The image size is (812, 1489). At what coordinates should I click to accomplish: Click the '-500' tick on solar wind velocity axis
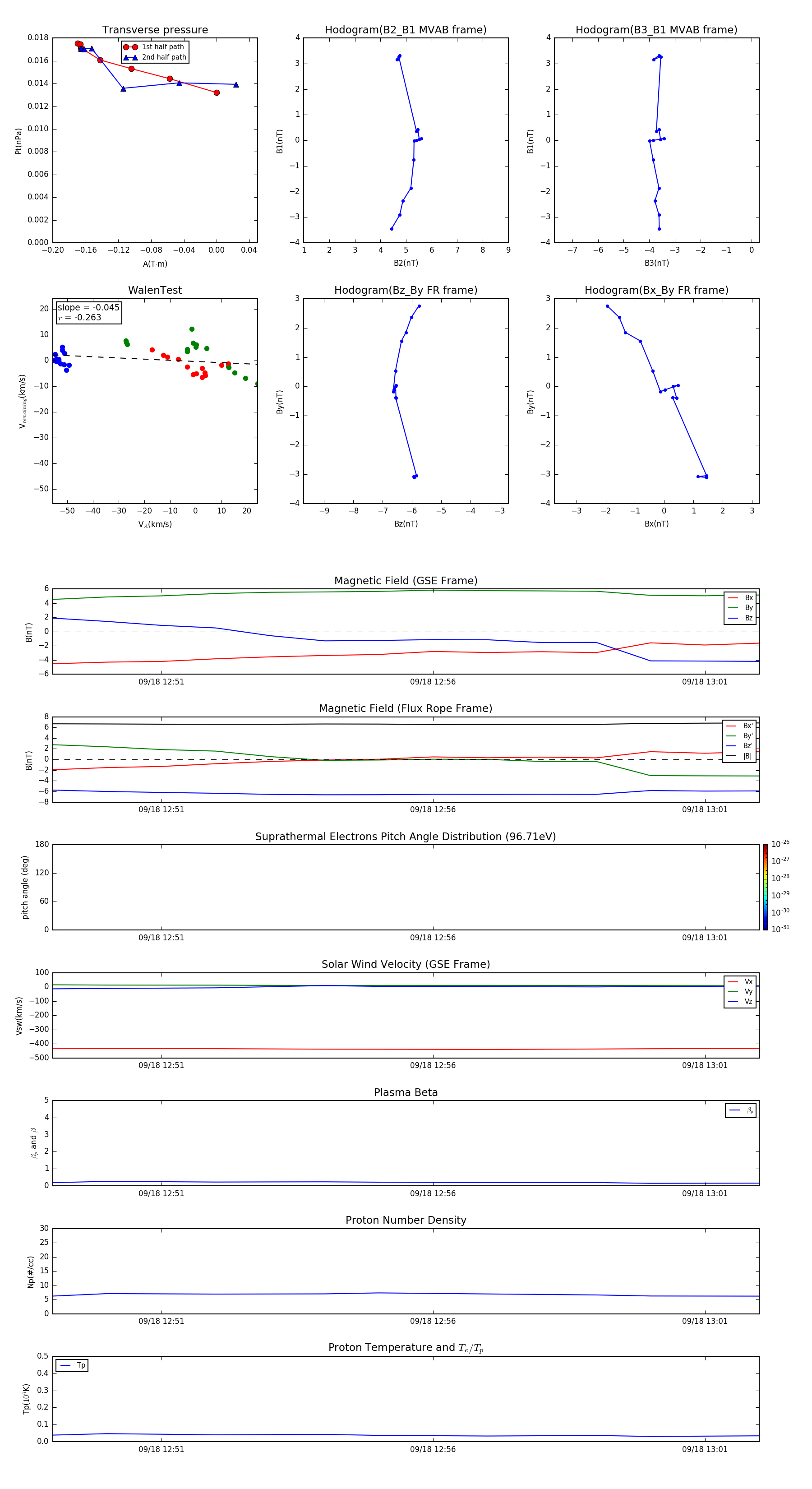pyautogui.click(x=39, y=1058)
